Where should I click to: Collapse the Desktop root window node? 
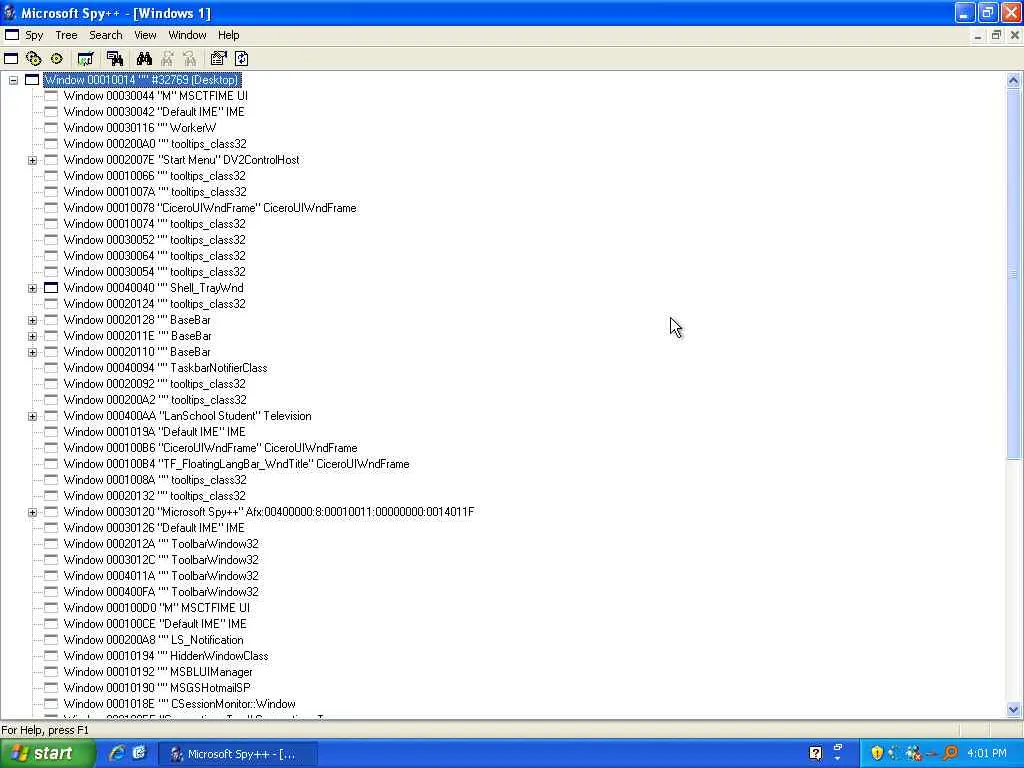13,80
